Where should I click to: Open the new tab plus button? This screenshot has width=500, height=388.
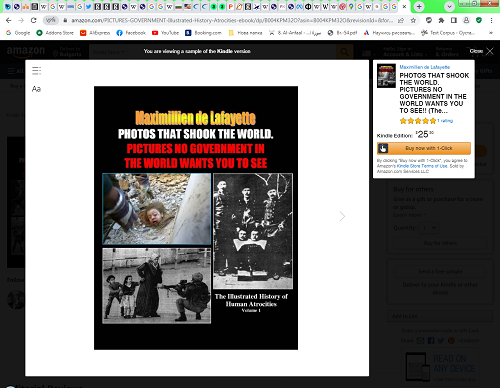click(419, 6)
